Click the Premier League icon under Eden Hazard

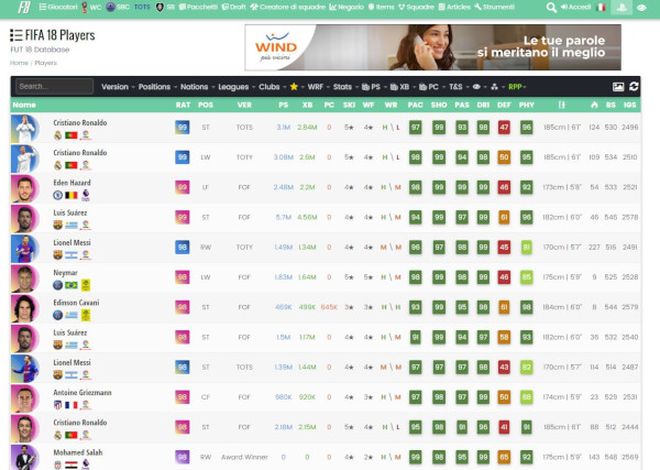point(85,195)
